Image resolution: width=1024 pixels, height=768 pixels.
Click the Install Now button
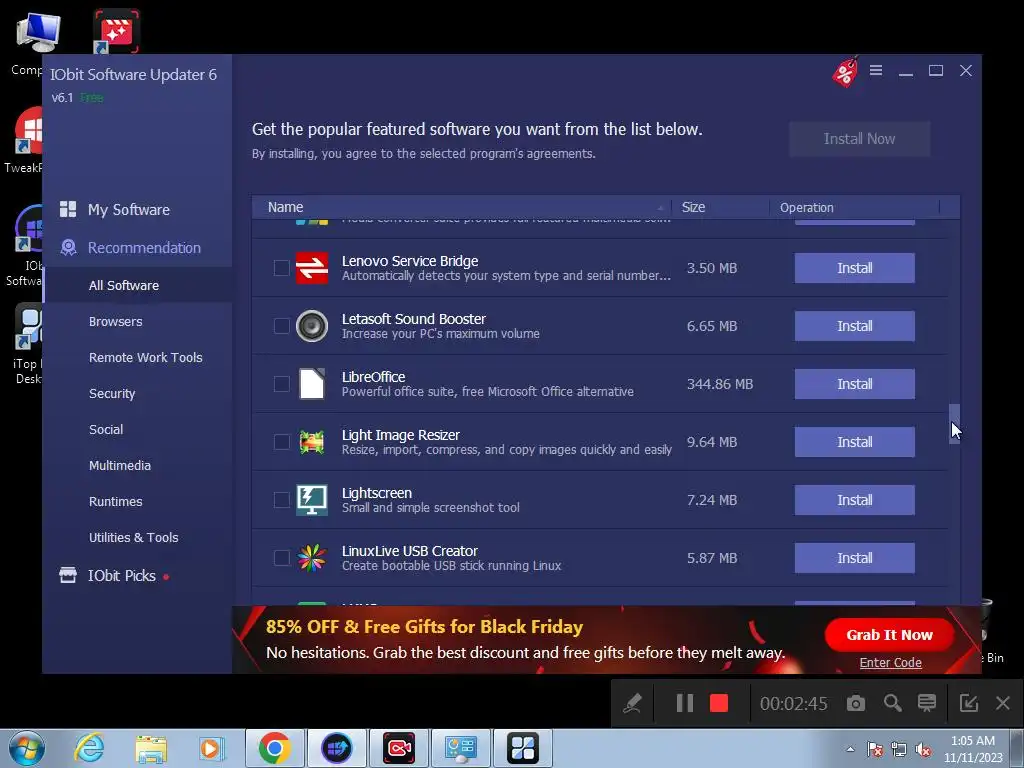pyautogui.click(x=859, y=138)
